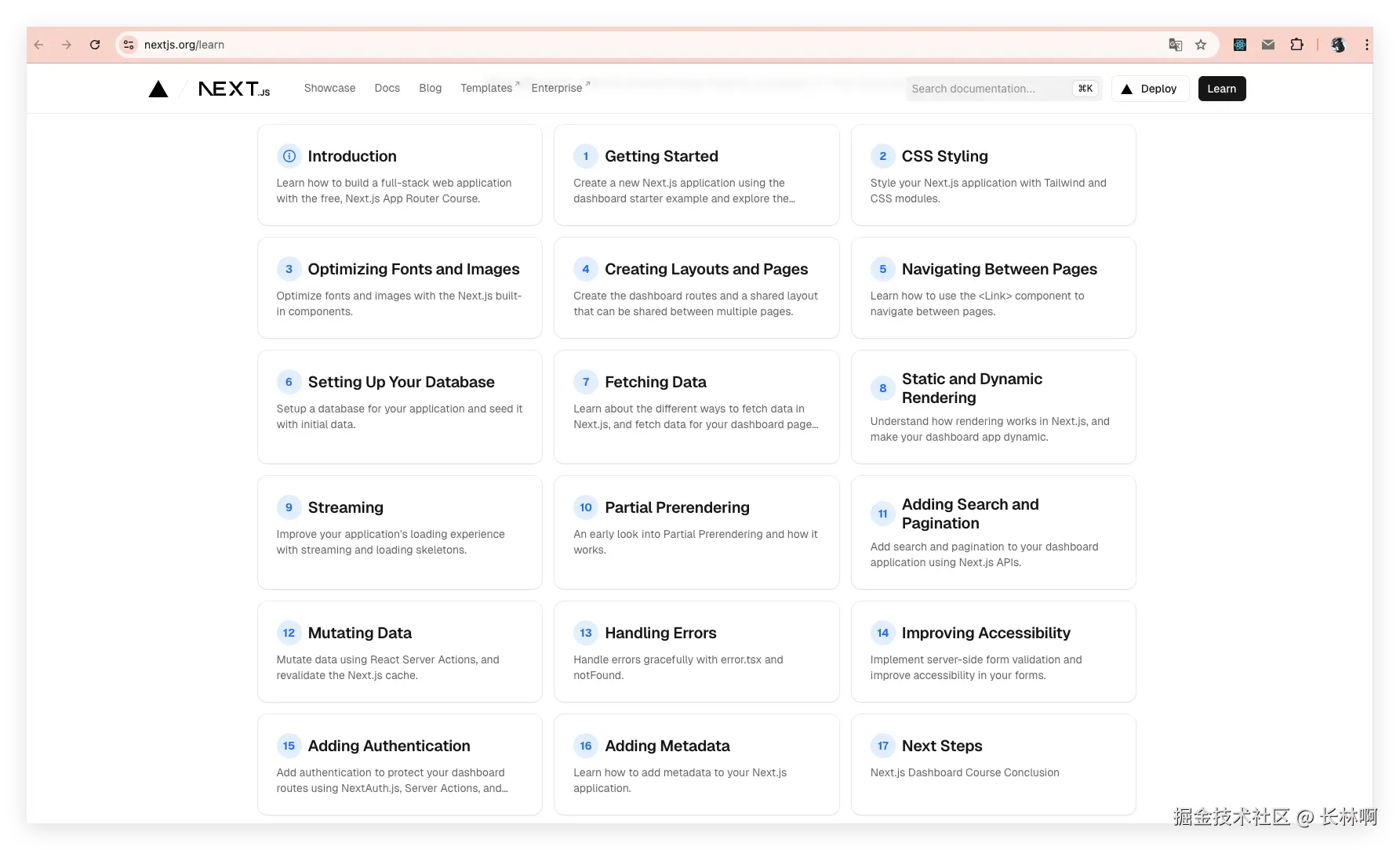
Task: Bookmark this page with the star icon
Action: 1201,45
